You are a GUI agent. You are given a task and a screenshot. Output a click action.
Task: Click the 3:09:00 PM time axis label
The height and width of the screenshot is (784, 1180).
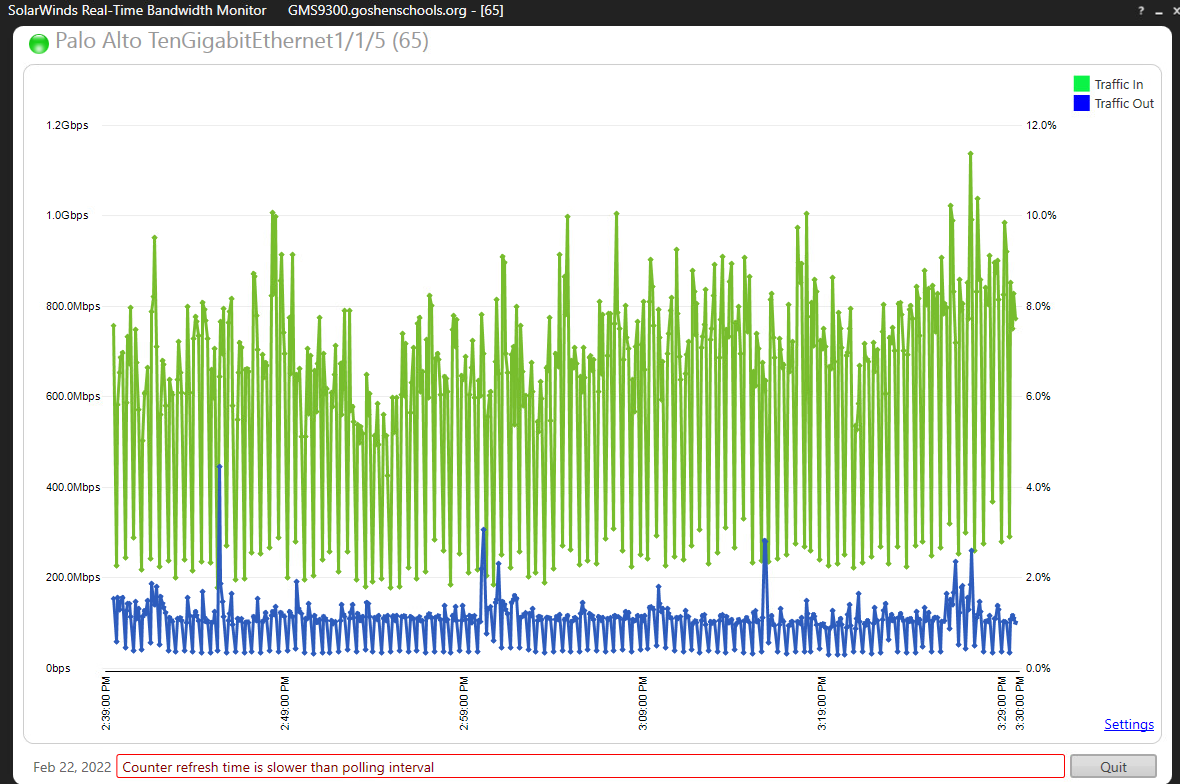tap(643, 703)
